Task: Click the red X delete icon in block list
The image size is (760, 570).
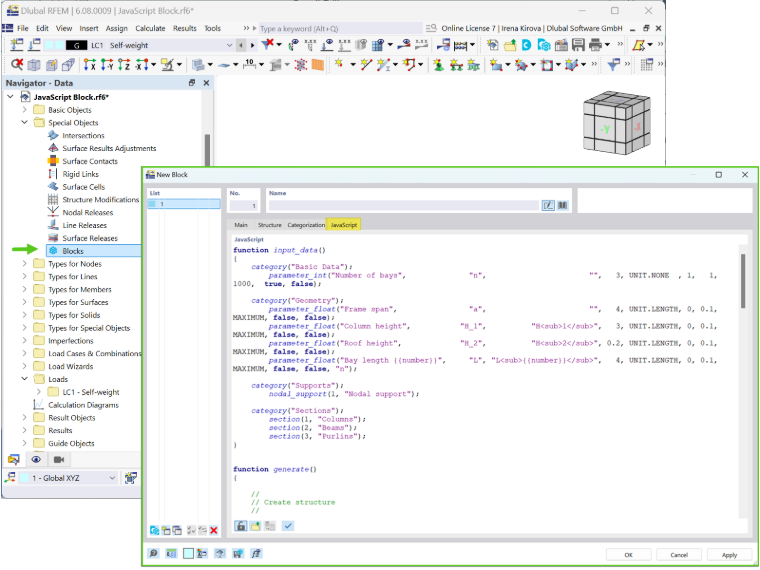Action: (x=214, y=531)
